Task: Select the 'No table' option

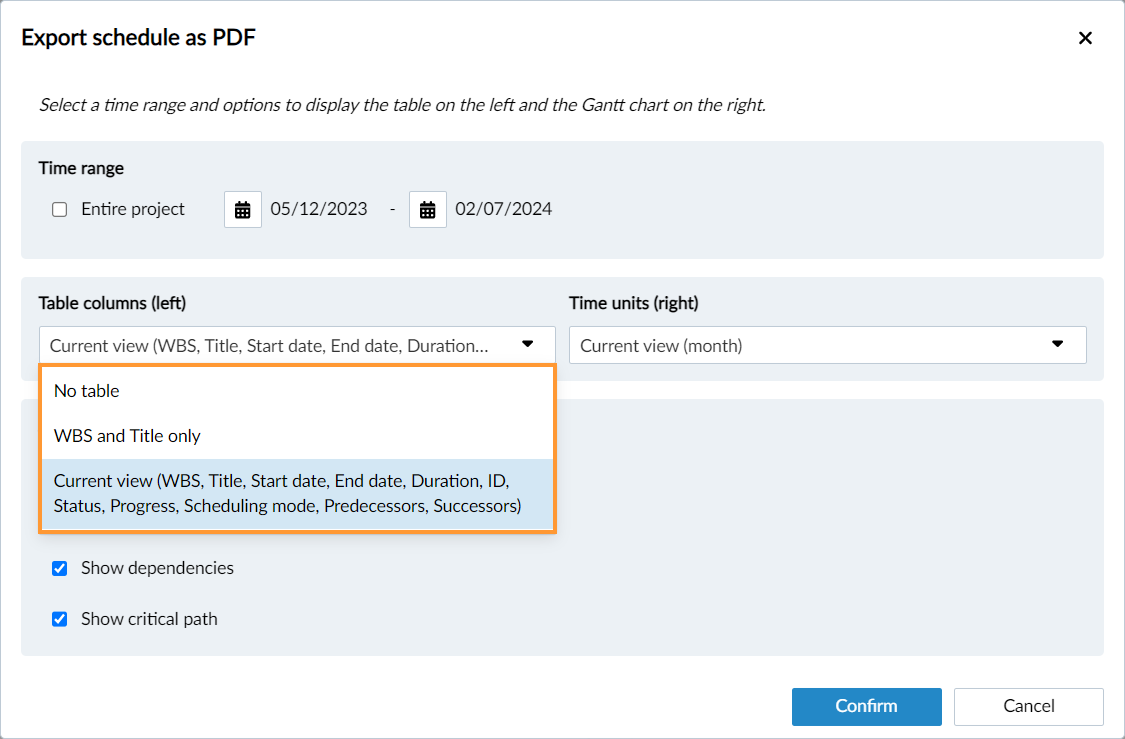Action: (x=87, y=391)
